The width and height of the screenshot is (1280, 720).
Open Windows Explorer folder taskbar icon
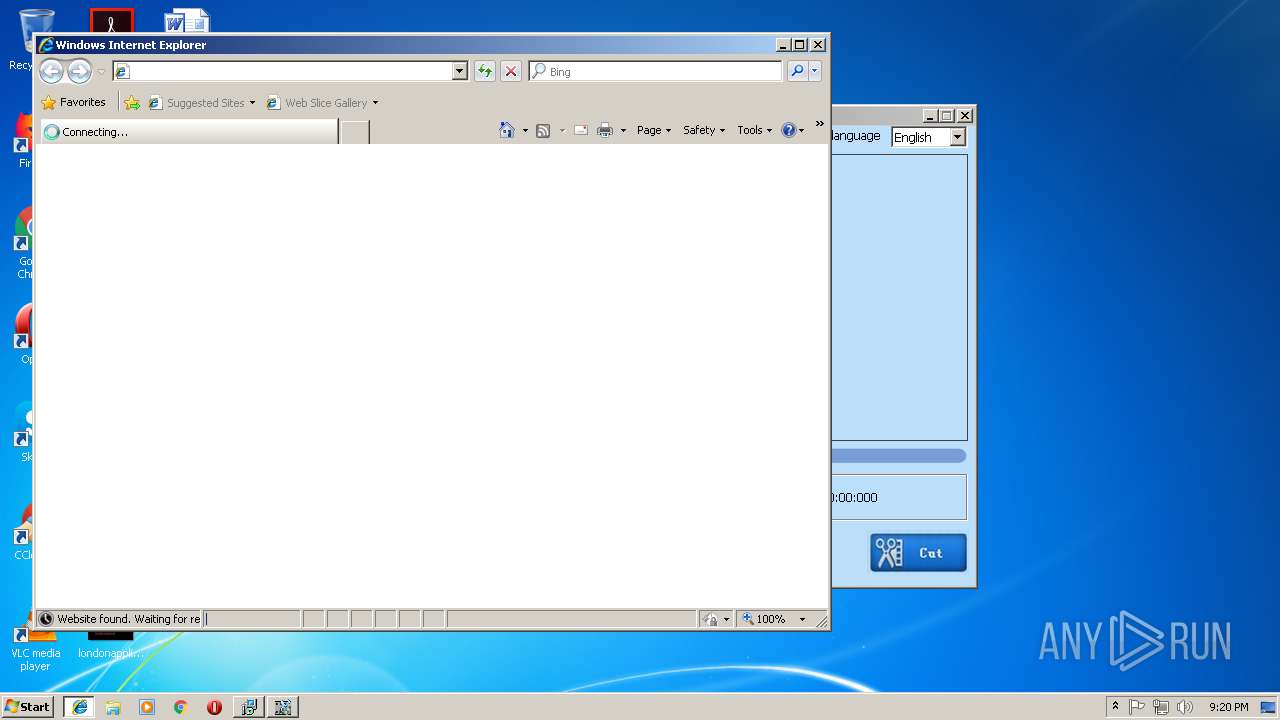pyautogui.click(x=113, y=707)
